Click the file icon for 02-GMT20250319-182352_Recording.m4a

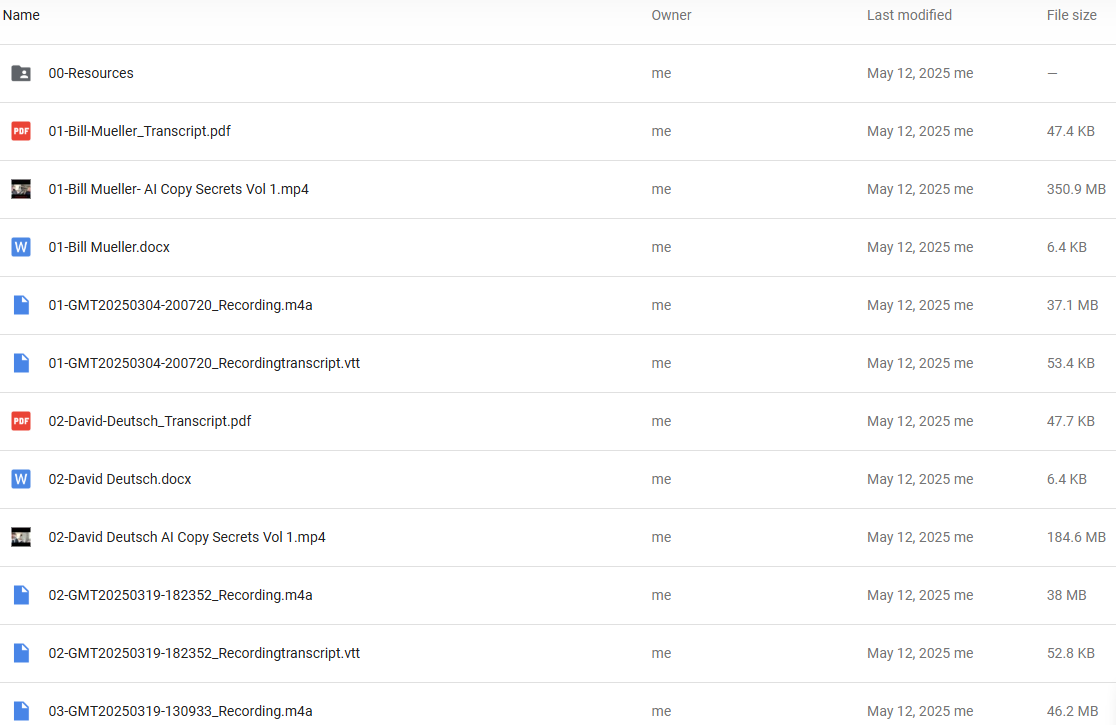(21, 595)
